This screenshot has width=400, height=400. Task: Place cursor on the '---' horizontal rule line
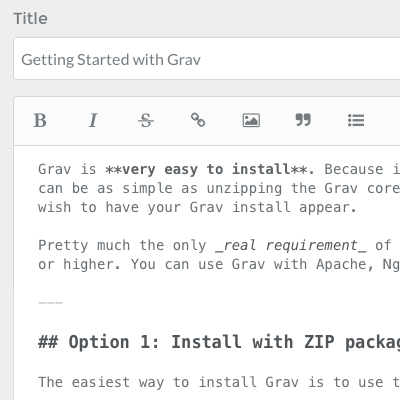pyautogui.click(x=51, y=303)
